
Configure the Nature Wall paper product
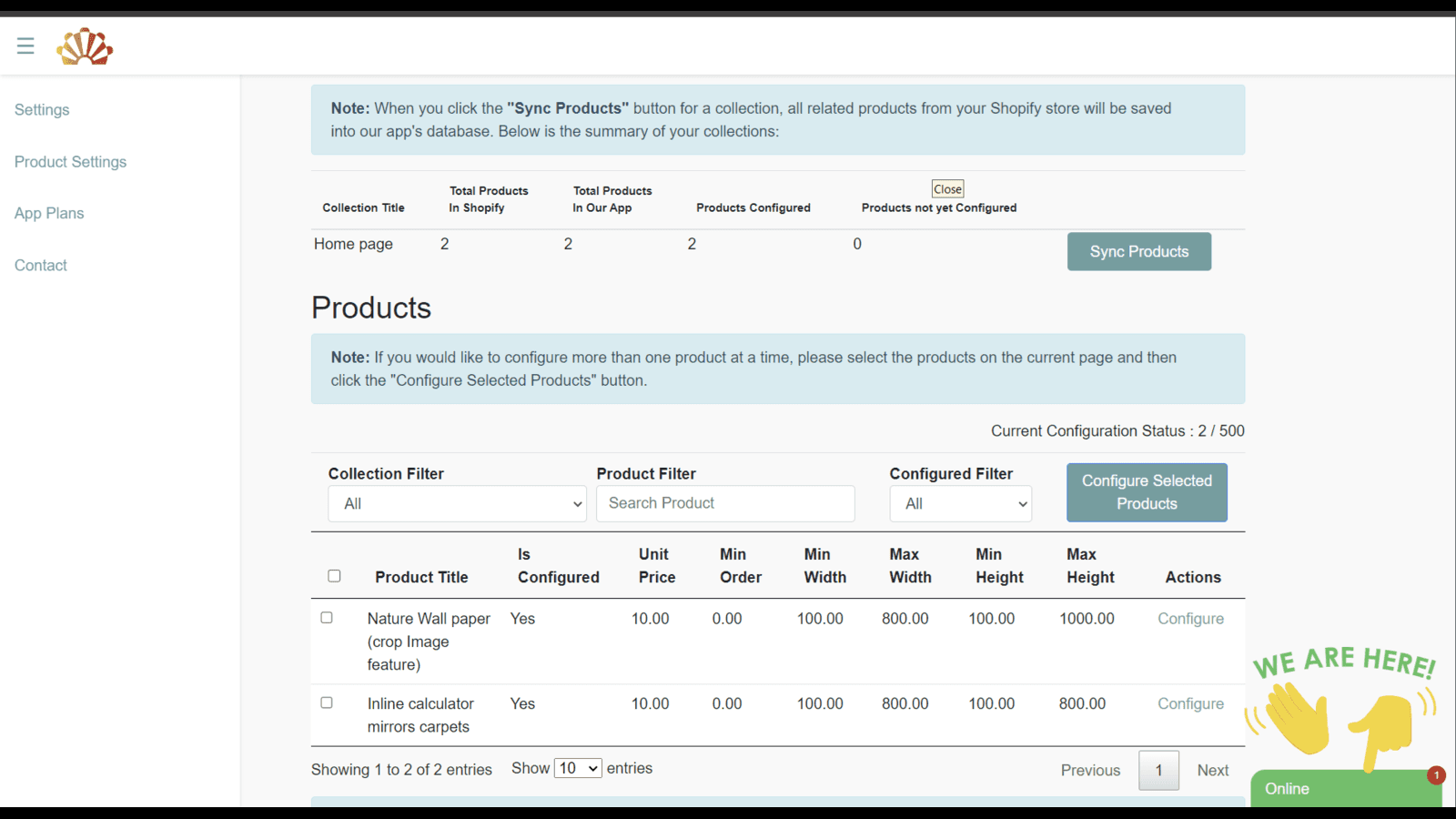coord(1190,619)
